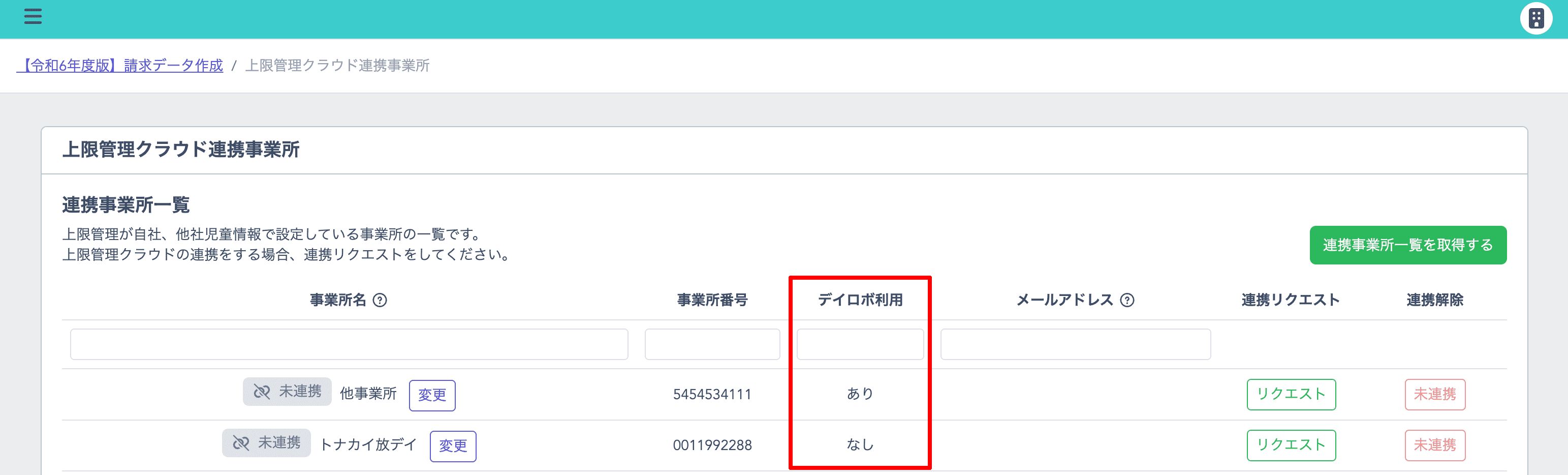Focus the 事業所番号 filter field
Viewport: 1568px width, 475px height.
pos(712,344)
